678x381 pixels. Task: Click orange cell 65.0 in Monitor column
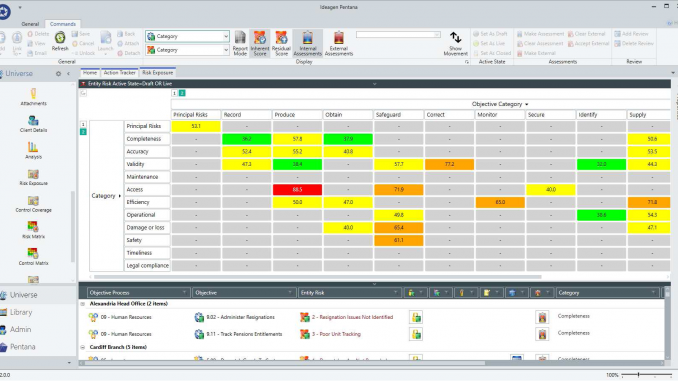point(500,202)
